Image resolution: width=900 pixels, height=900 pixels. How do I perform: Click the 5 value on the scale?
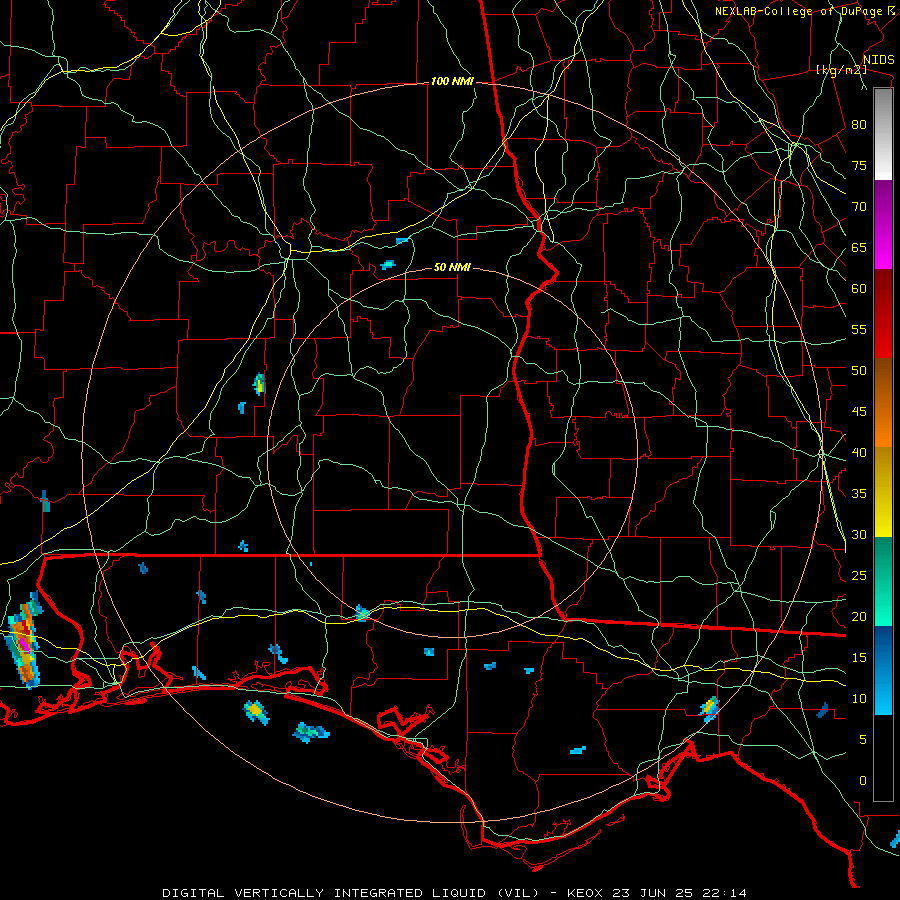(863, 740)
